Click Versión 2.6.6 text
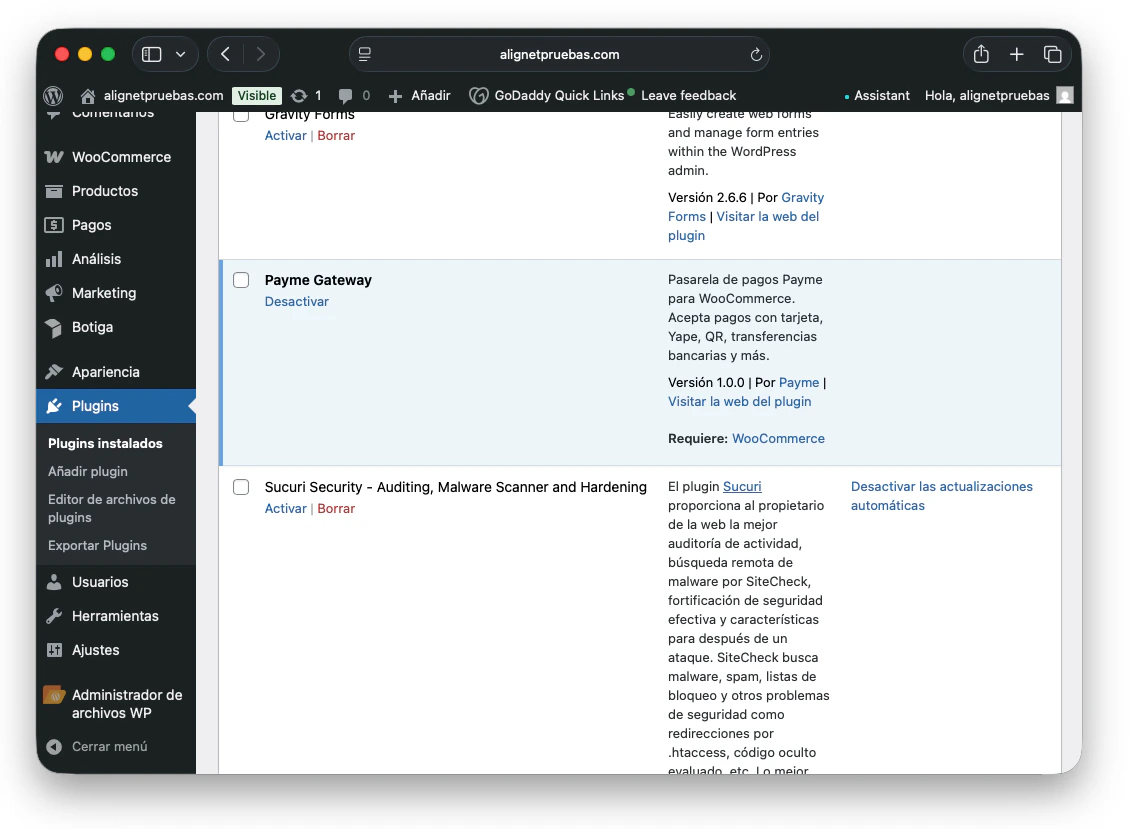1130x829 pixels. coord(707,198)
